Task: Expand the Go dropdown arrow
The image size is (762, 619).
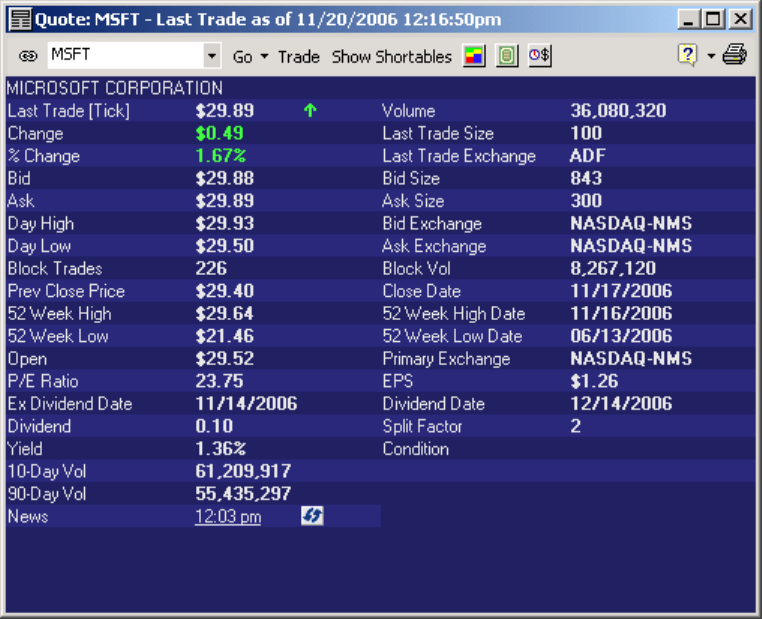Action: point(264,56)
